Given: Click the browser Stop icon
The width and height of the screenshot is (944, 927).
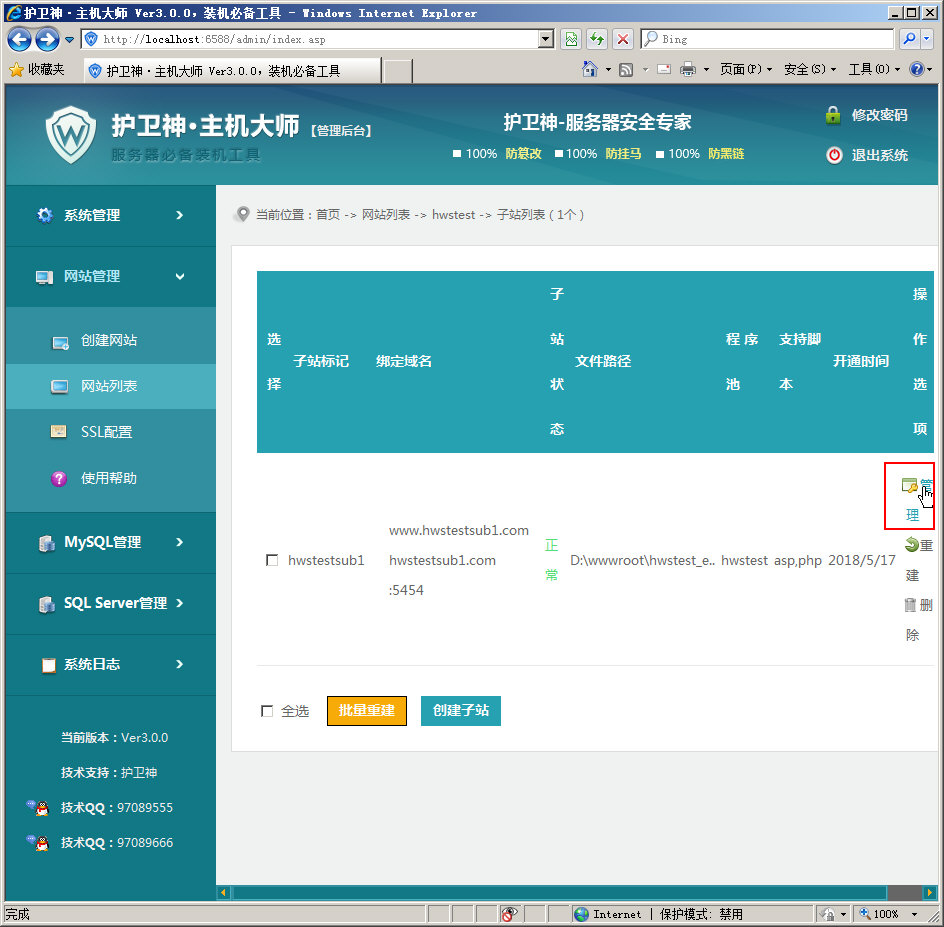Looking at the screenshot, I should [x=623, y=39].
